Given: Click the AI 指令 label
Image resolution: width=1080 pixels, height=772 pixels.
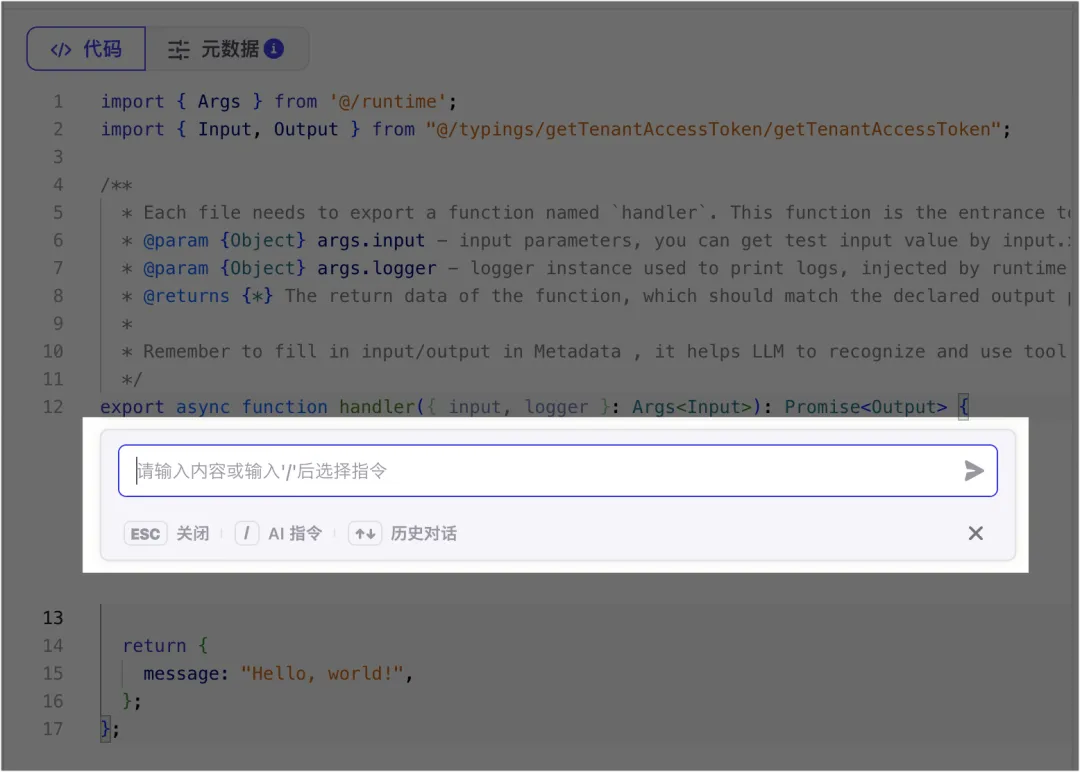Looking at the screenshot, I should [x=295, y=534].
